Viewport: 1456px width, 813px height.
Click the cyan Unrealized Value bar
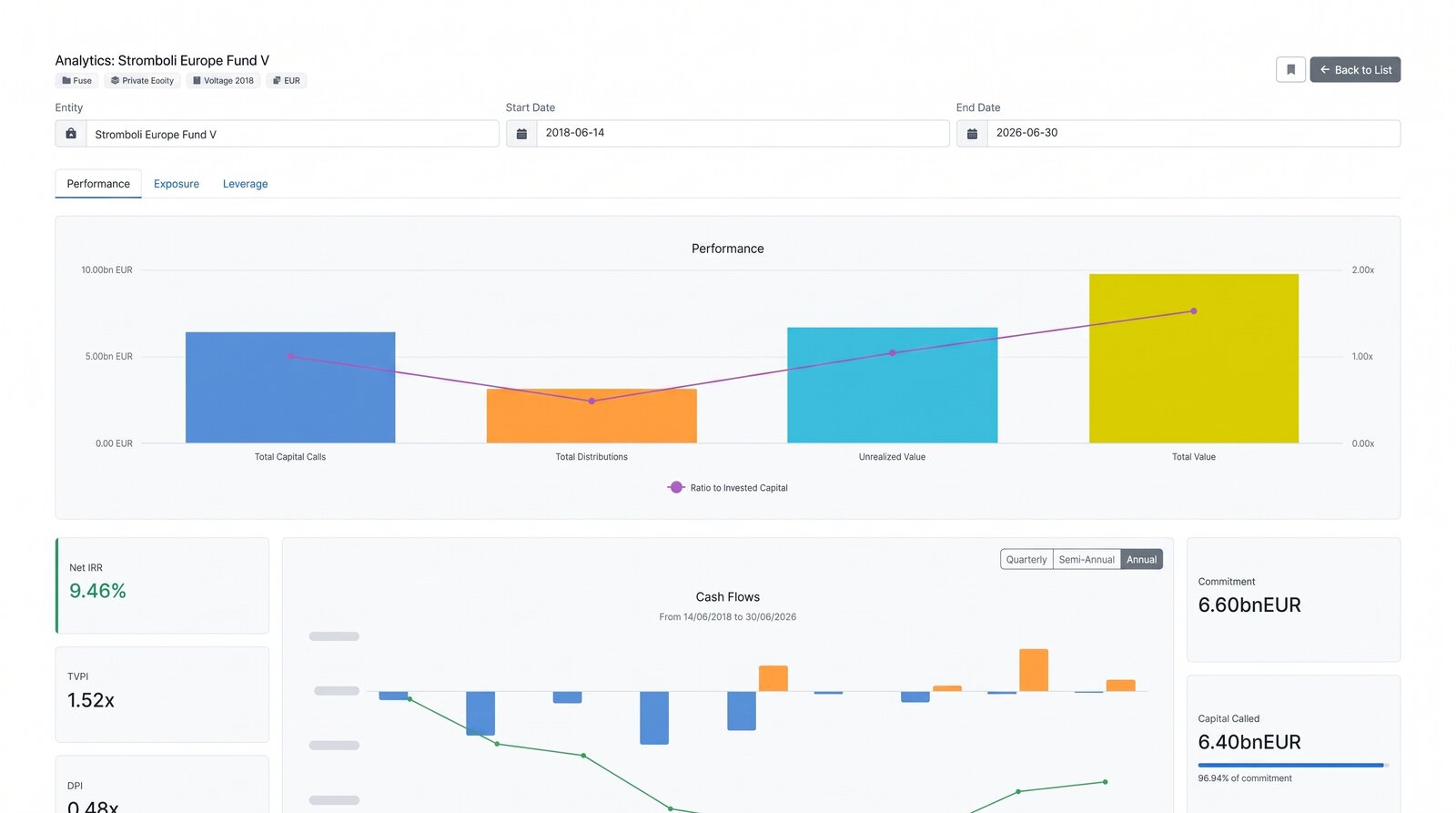[x=893, y=385]
